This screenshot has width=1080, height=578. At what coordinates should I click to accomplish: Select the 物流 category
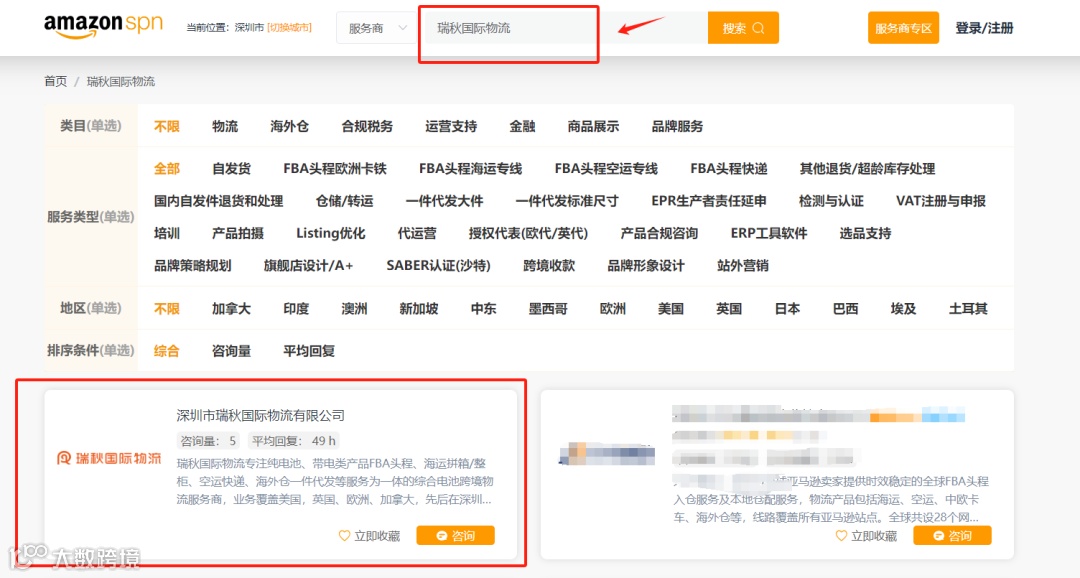click(x=225, y=126)
